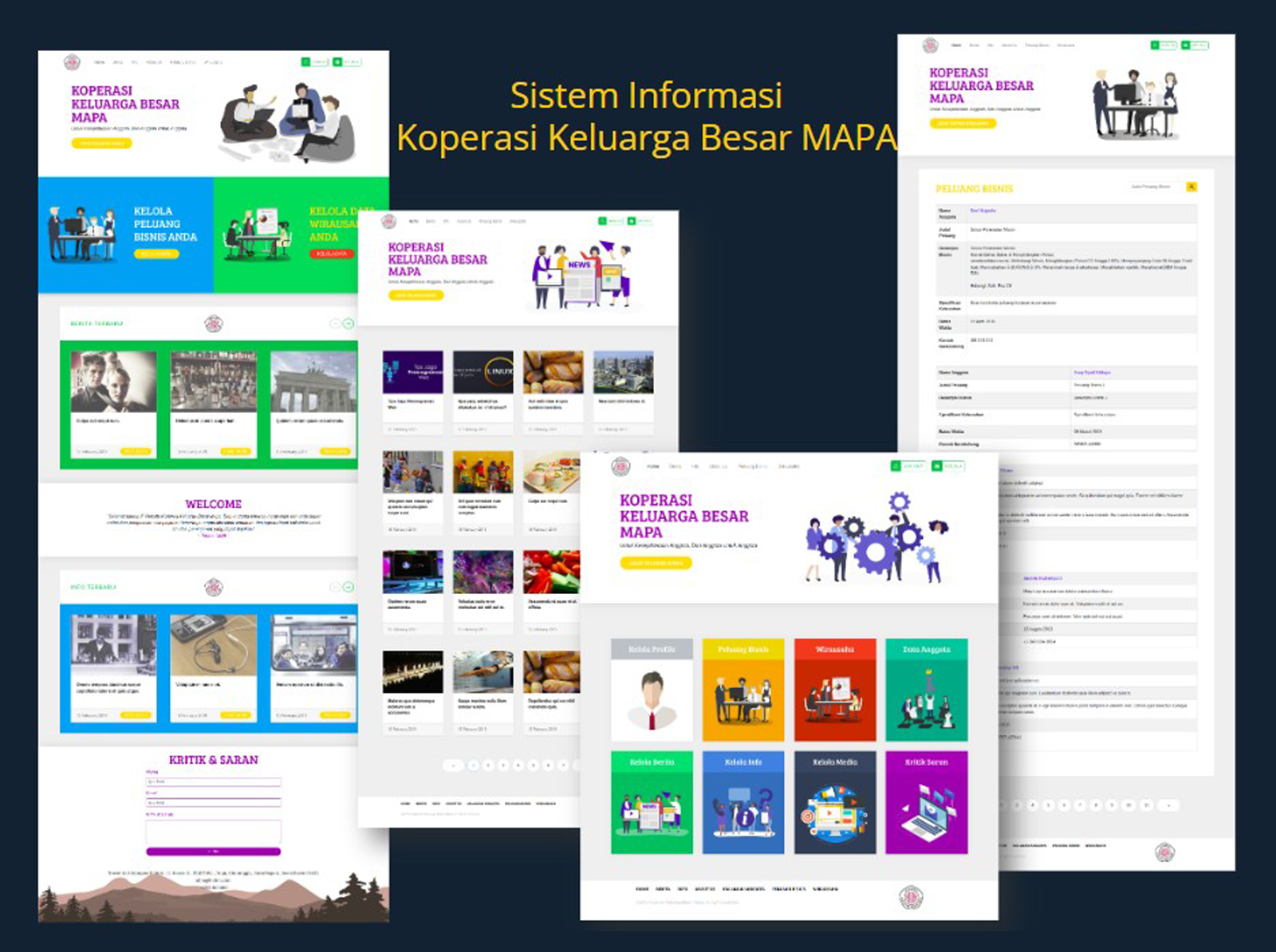Click next arrow in Info Terbaru carousel
1276x952 pixels.
pyautogui.click(x=349, y=587)
